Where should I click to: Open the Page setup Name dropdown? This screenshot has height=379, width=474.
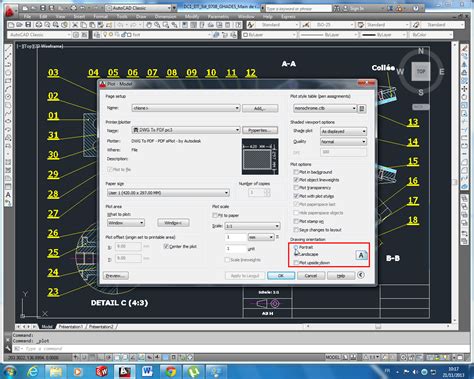coord(186,108)
